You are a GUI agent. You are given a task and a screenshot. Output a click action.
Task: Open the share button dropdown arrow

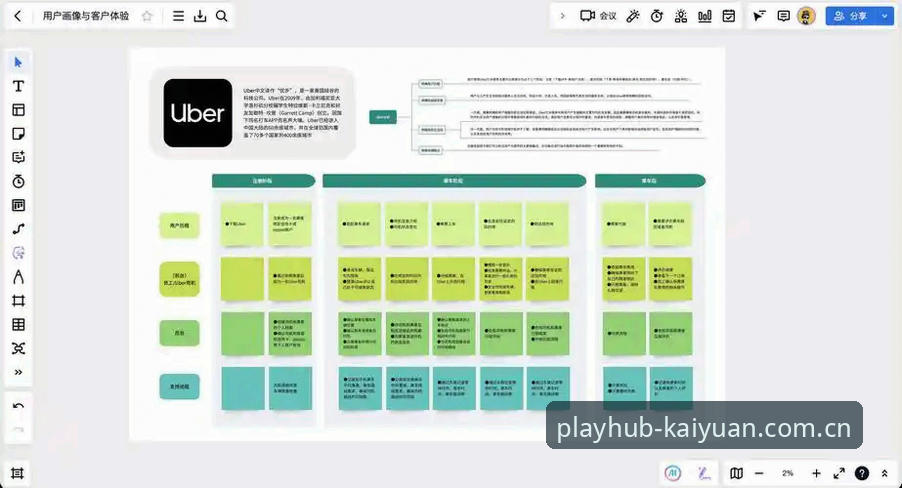click(884, 16)
